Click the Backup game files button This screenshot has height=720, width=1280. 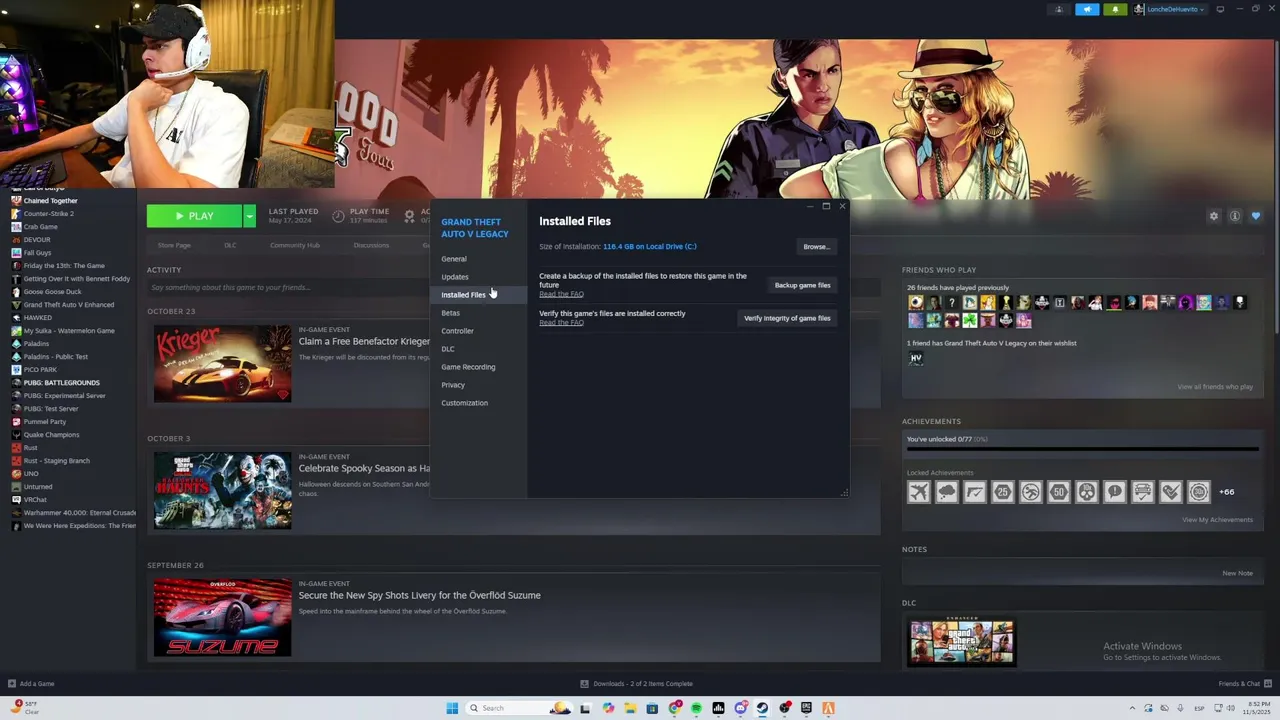tap(802, 285)
